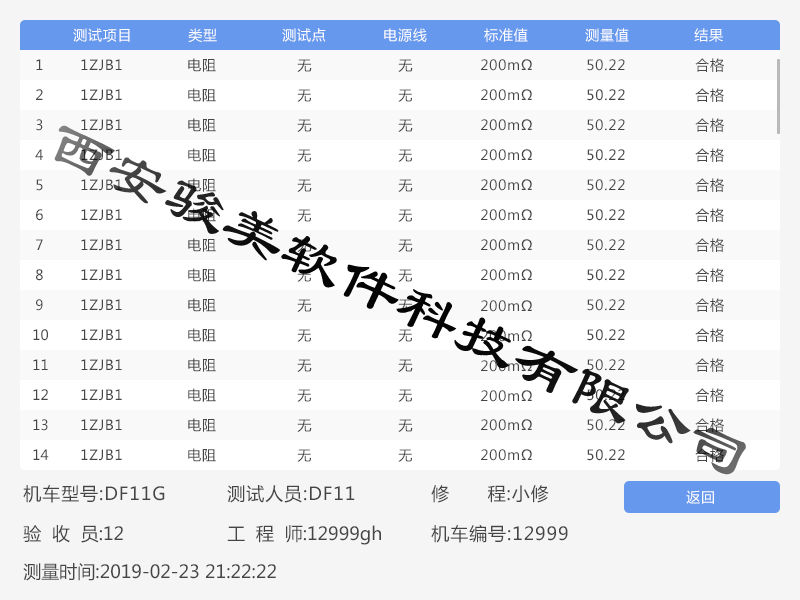The height and width of the screenshot is (600, 800).
Task: Click the 测量时间 timestamp text
Action: [150, 573]
